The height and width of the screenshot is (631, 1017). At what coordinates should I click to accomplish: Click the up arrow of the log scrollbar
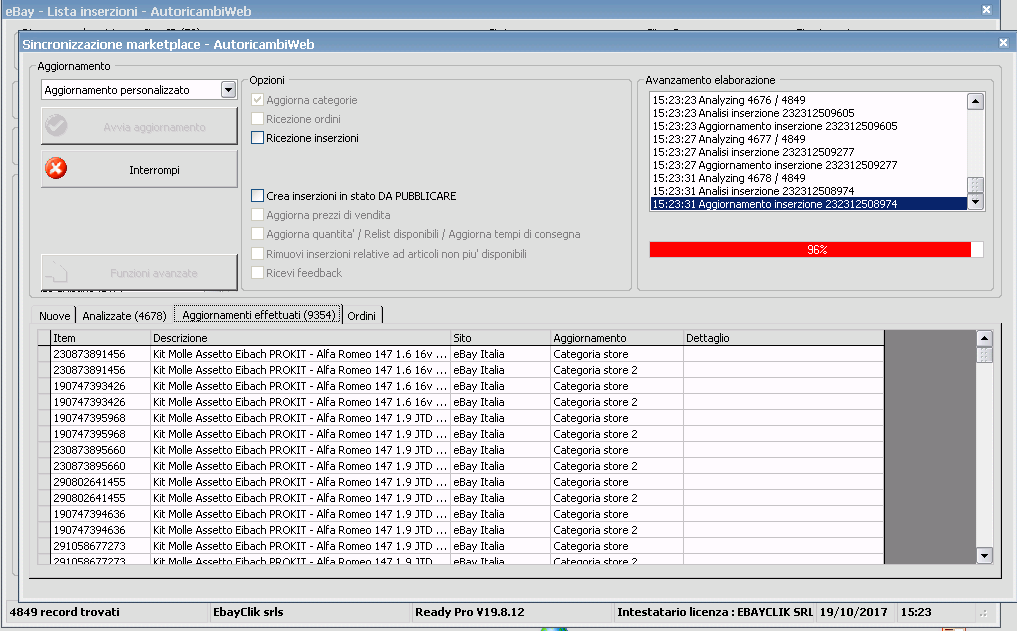click(x=975, y=101)
